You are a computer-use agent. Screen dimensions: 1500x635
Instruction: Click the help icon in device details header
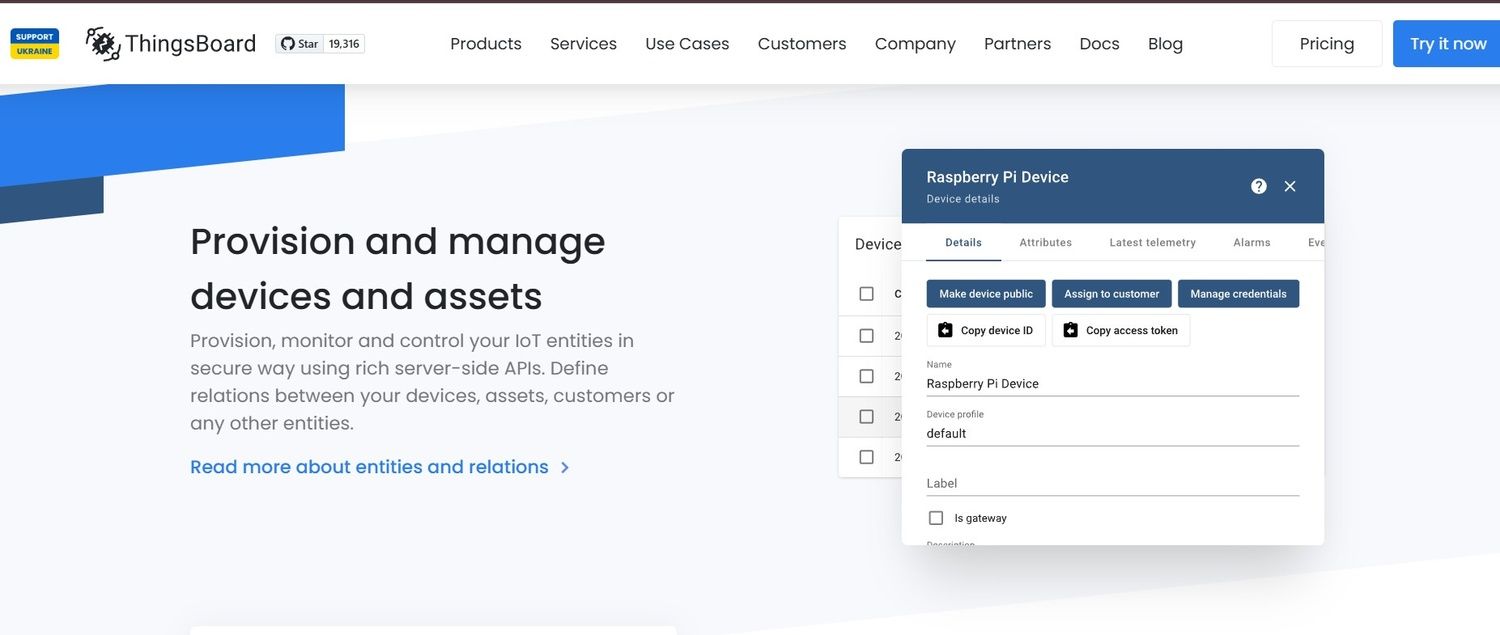click(x=1259, y=186)
